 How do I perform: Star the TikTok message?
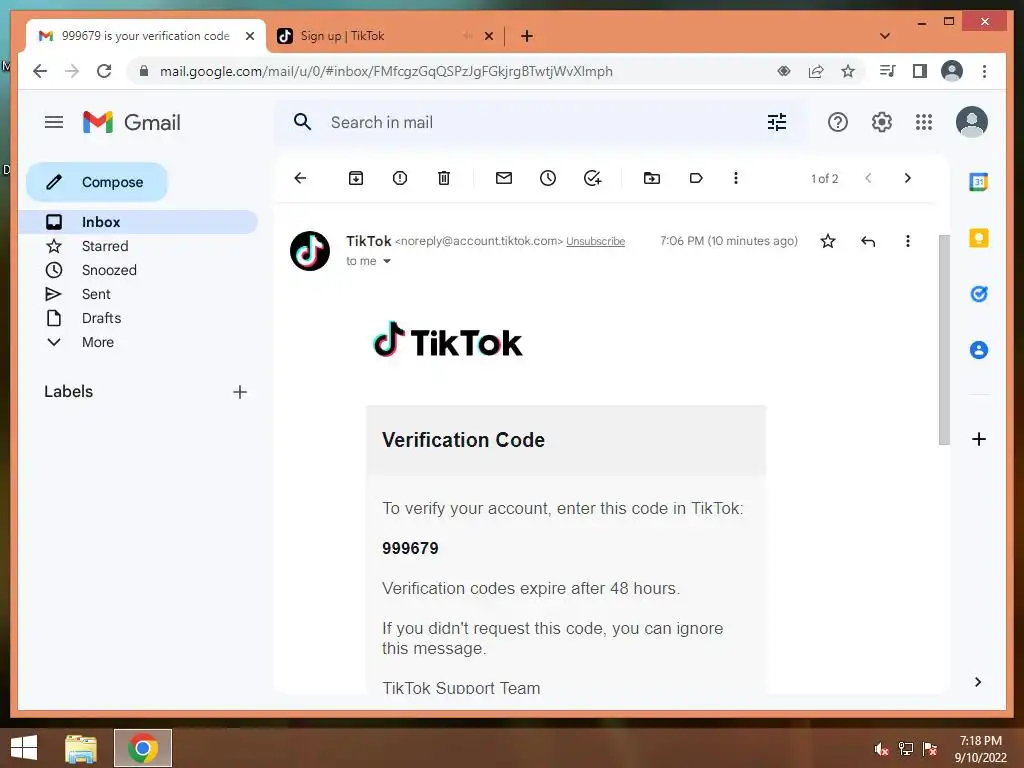827,241
